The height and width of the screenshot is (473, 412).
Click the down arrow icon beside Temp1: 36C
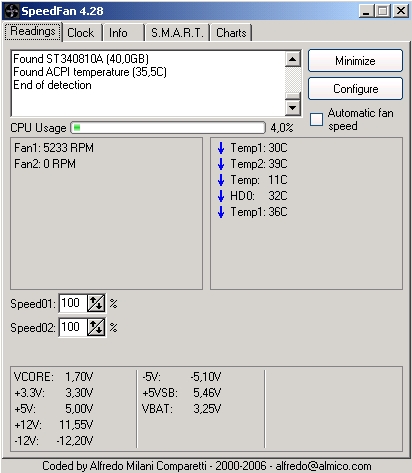point(221,212)
